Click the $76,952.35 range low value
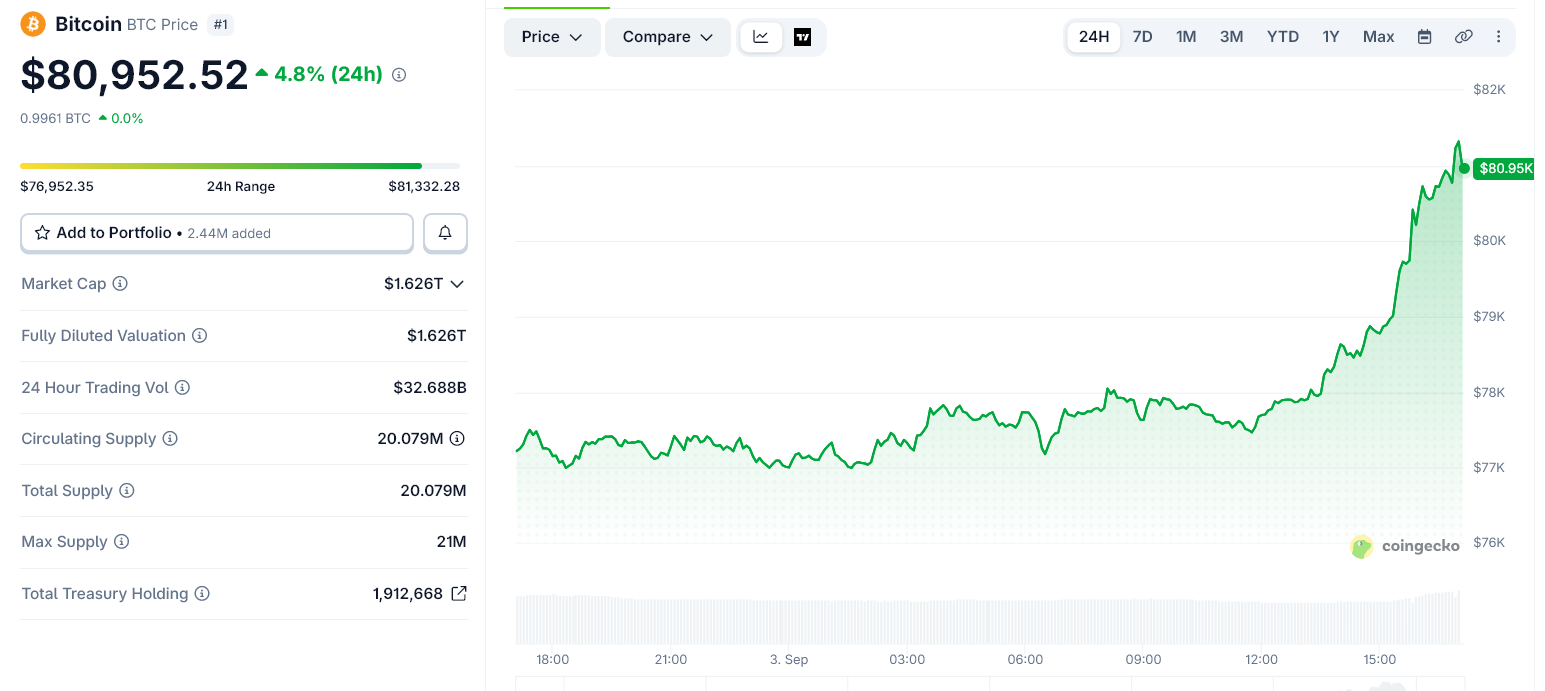This screenshot has width=1545, height=691. (57, 186)
